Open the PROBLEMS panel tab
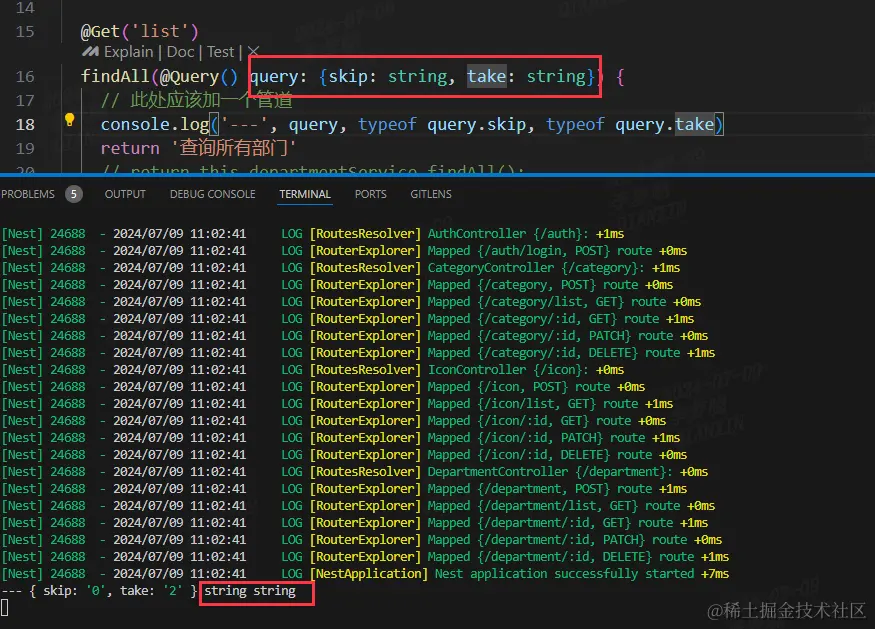 pos(28,194)
